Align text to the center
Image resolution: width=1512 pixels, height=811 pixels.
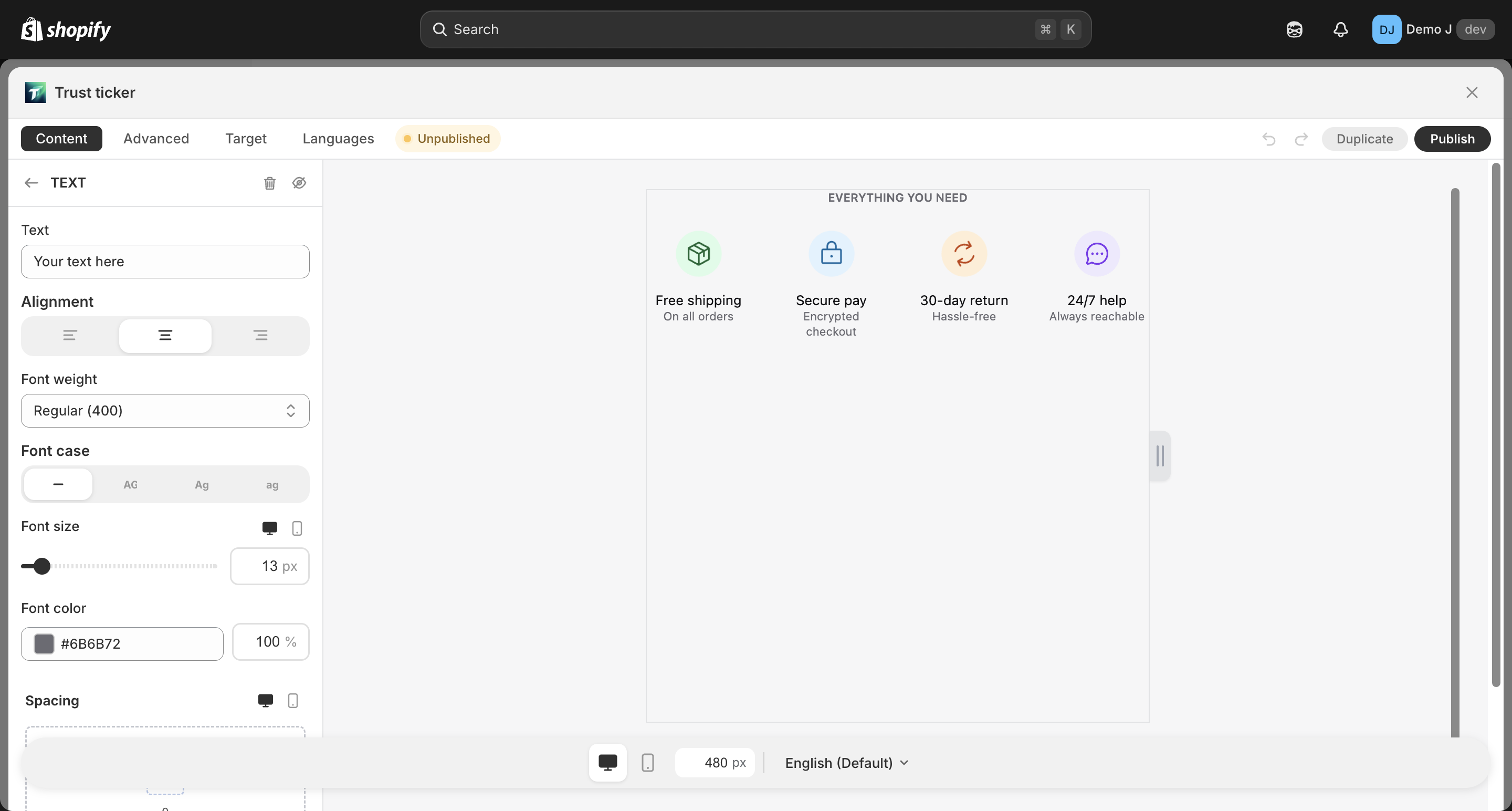click(x=165, y=335)
